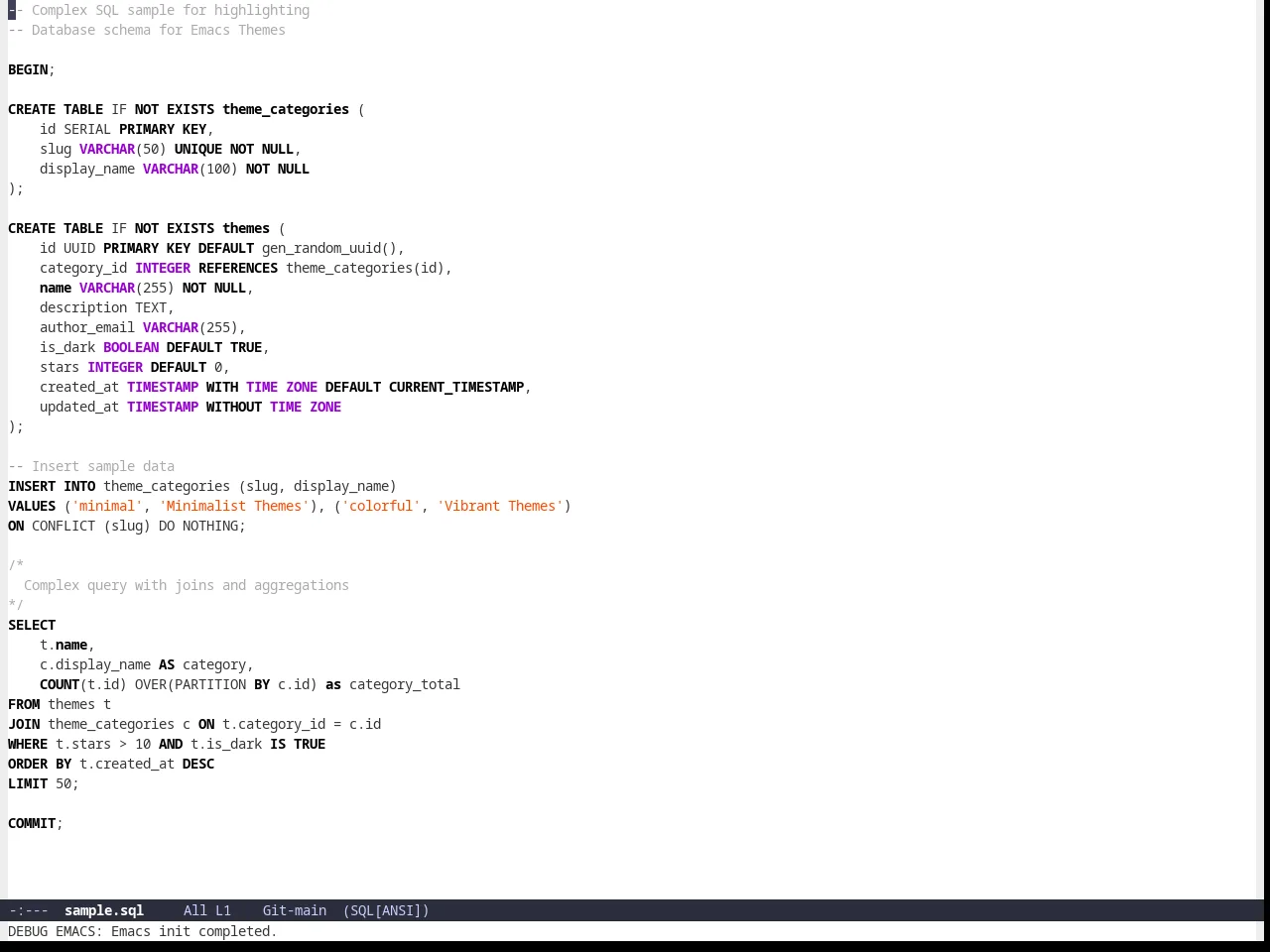Click COUNT function in window expression
This screenshot has height=952, width=1270.
pos(60,684)
